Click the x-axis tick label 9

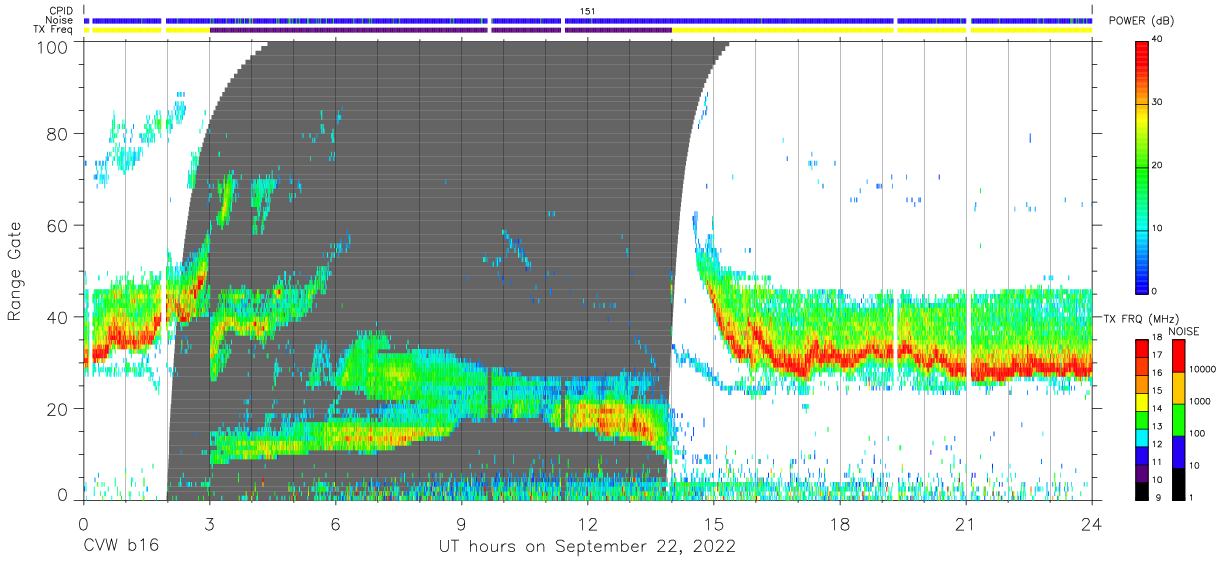pos(461,524)
